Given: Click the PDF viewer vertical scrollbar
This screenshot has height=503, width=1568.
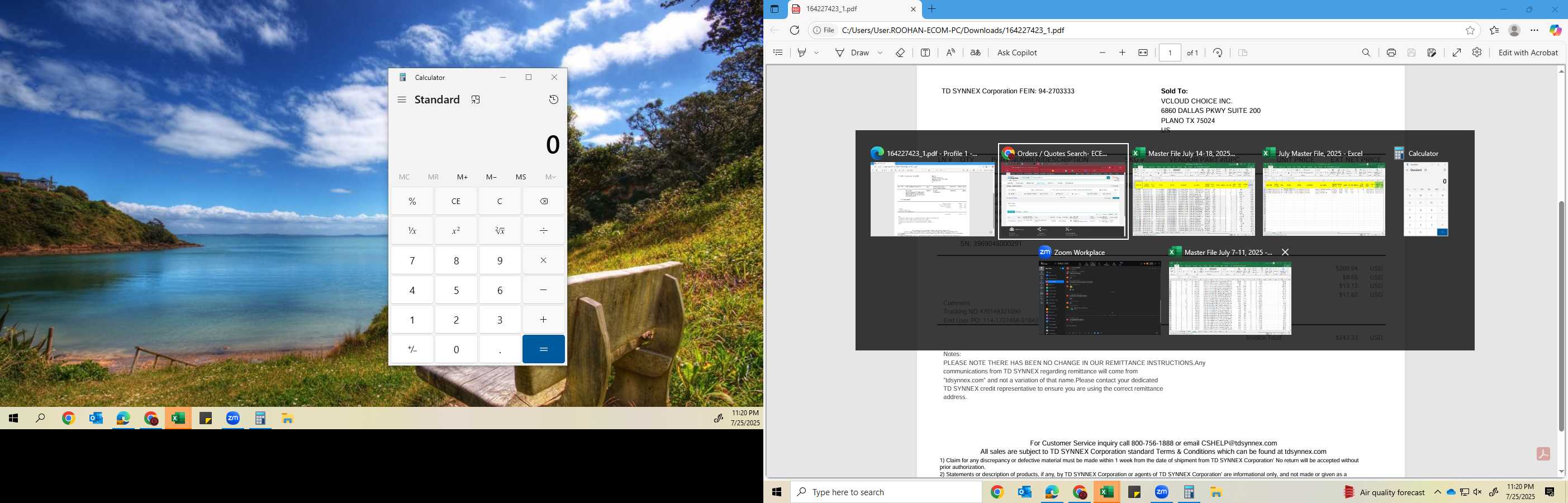Looking at the screenshot, I should pos(1561,317).
